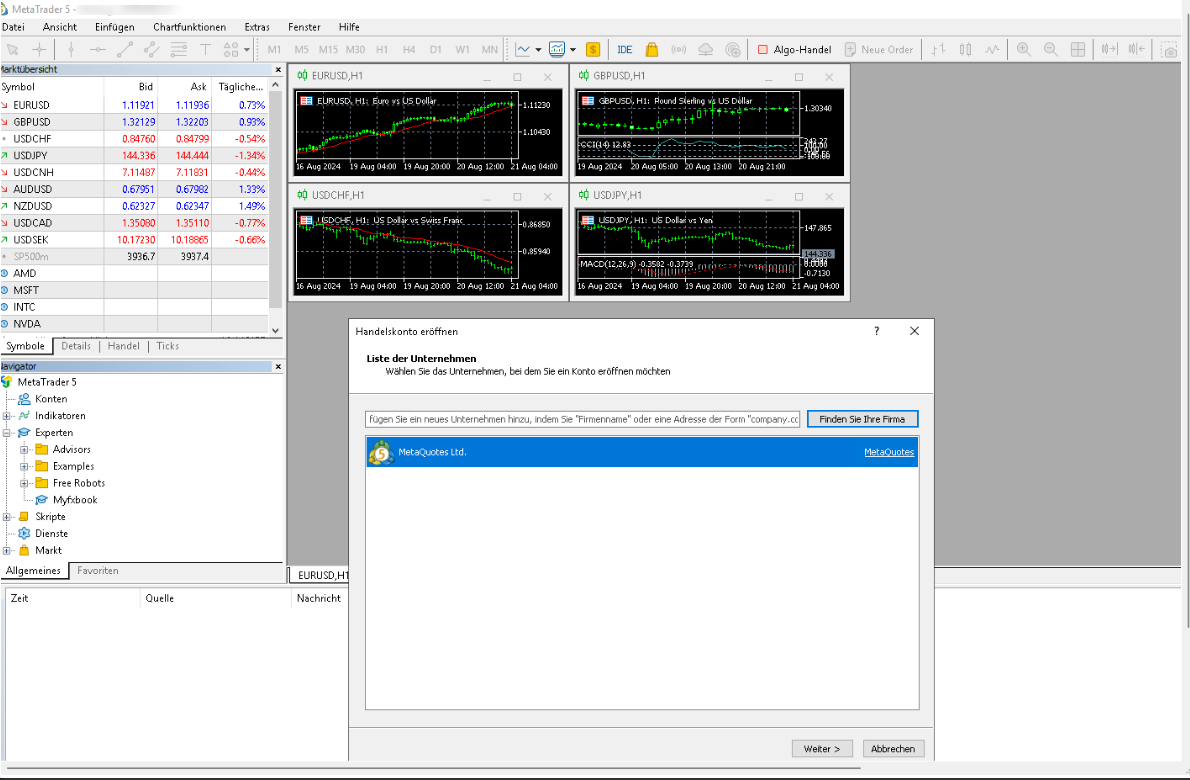The height and width of the screenshot is (780, 1190).
Task: Zoom in on the chart
Action: coord(1023,48)
